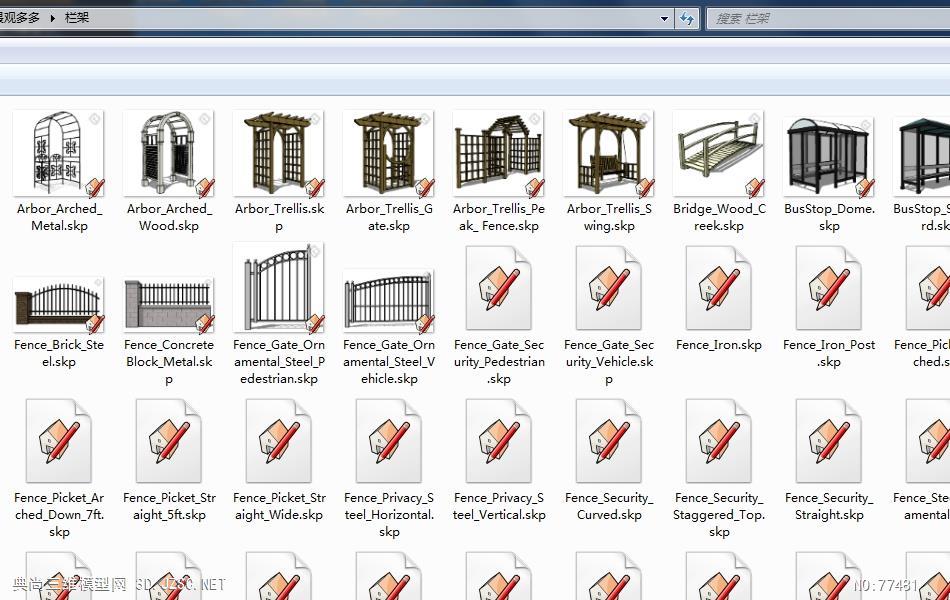This screenshot has width=950, height=600.
Task: Choose the Fence_Security_Straight.skp file icon
Action: pyautogui.click(x=829, y=441)
